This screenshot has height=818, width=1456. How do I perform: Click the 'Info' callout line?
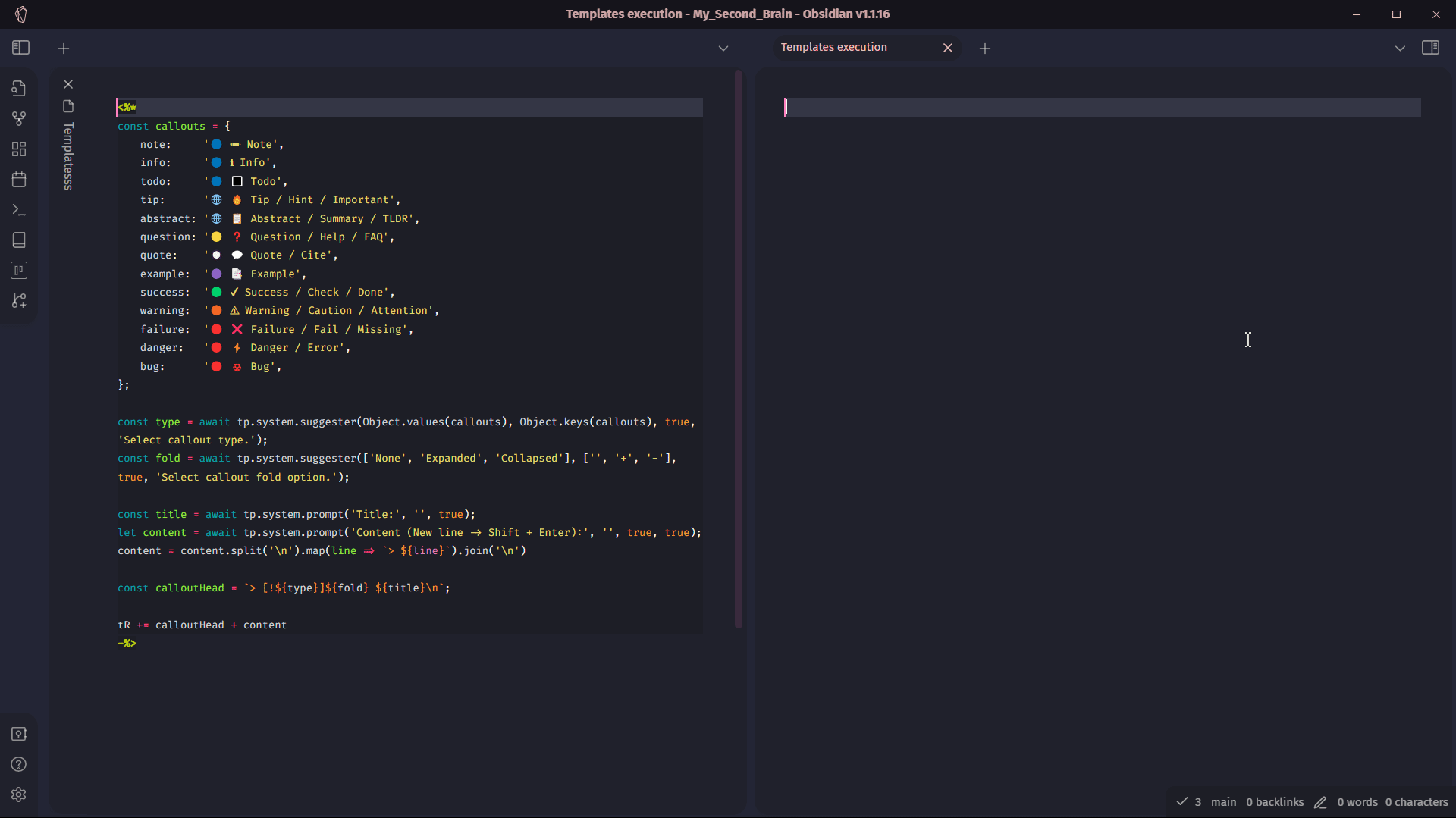pyautogui.click(x=209, y=162)
